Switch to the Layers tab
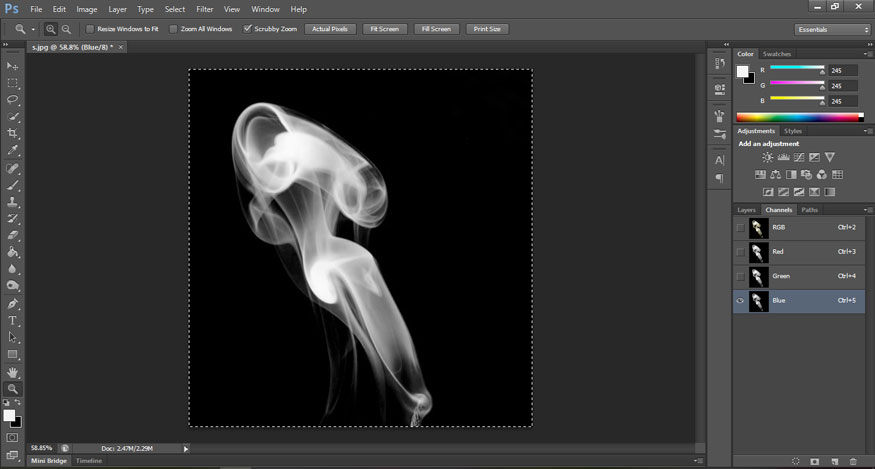Image resolution: width=875 pixels, height=469 pixels. pos(746,210)
